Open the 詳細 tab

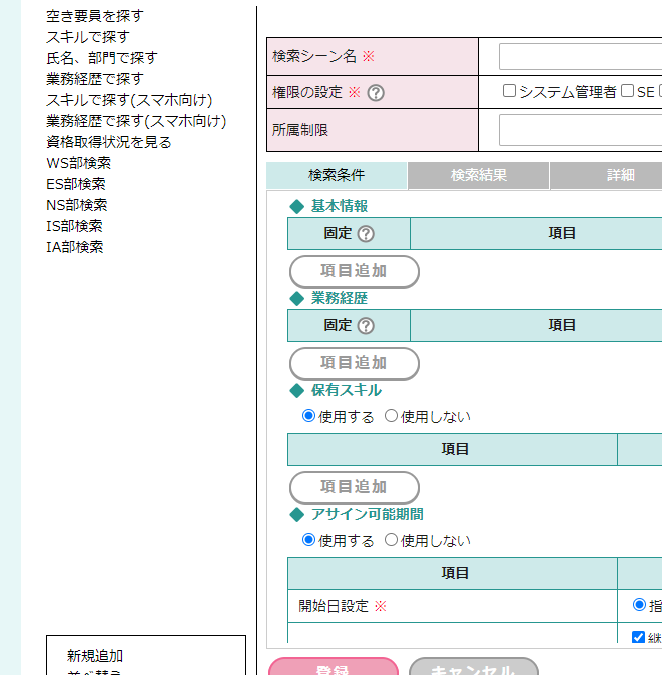click(x=620, y=176)
